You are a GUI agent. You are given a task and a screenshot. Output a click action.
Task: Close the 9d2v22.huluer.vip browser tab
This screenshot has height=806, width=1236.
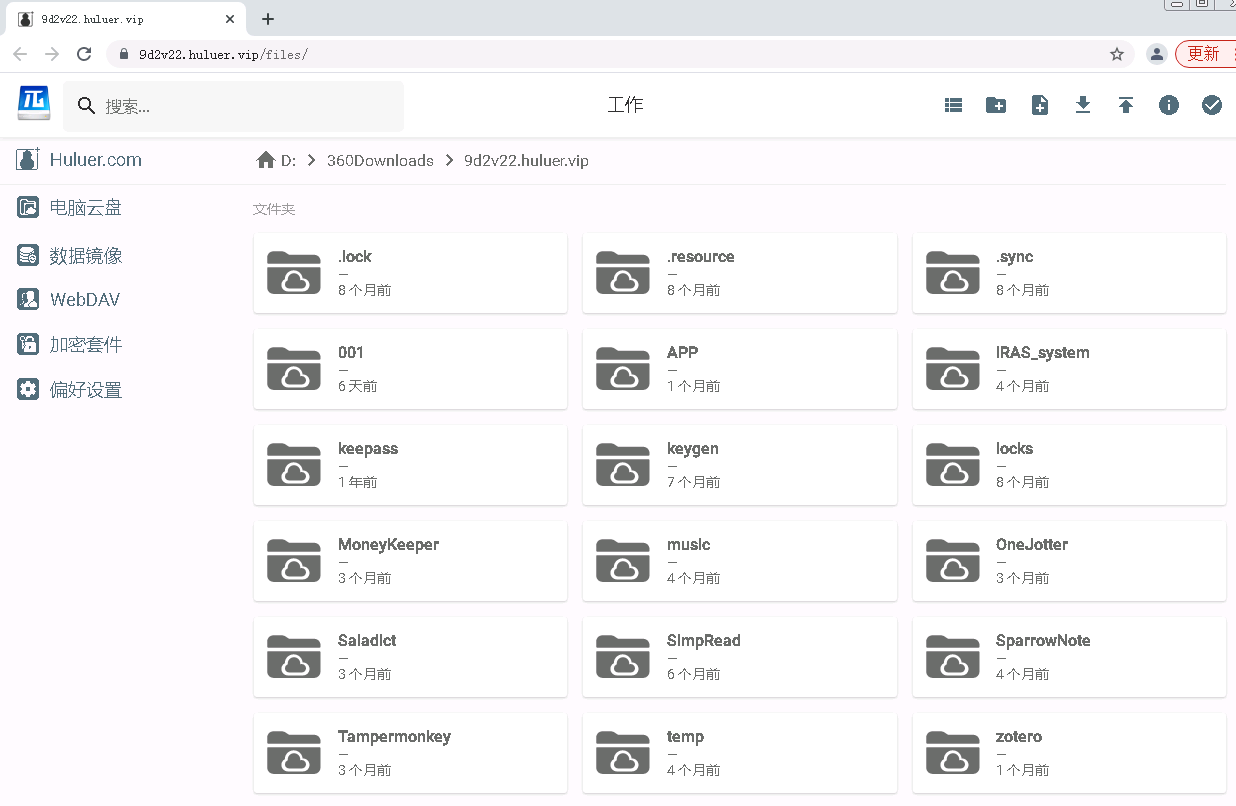coord(231,19)
